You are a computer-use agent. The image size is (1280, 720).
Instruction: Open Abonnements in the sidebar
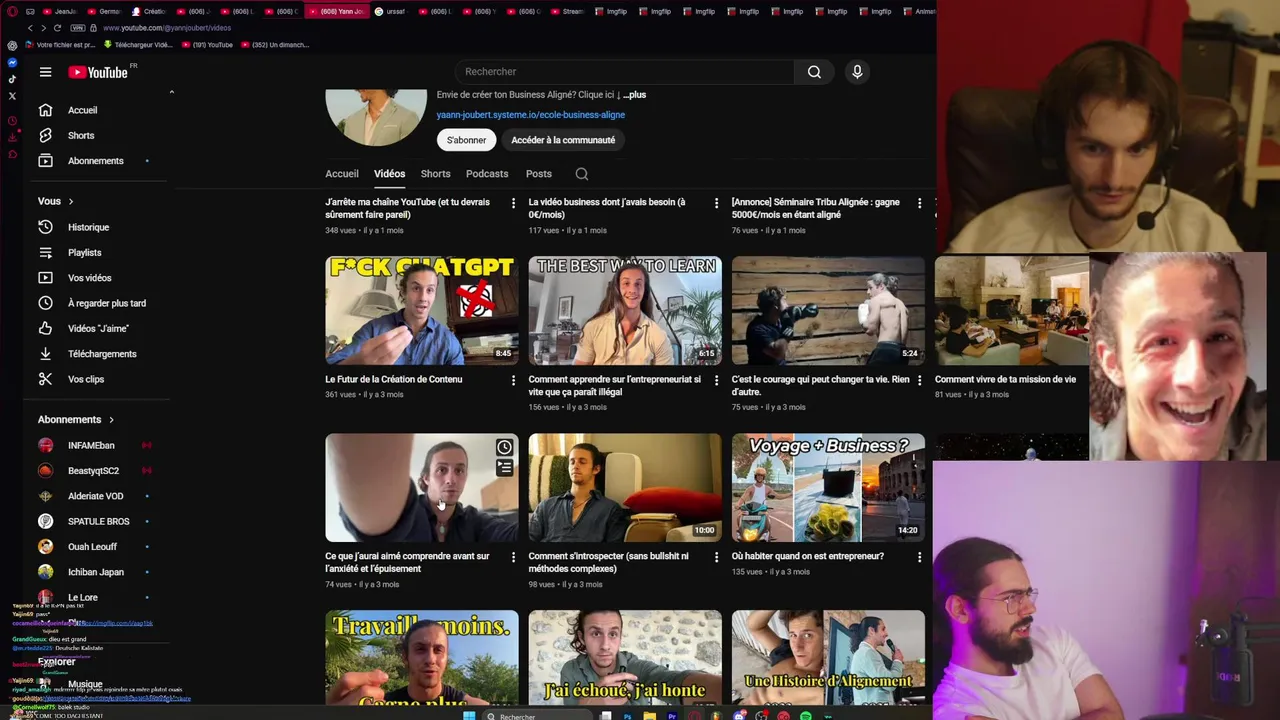pos(96,160)
